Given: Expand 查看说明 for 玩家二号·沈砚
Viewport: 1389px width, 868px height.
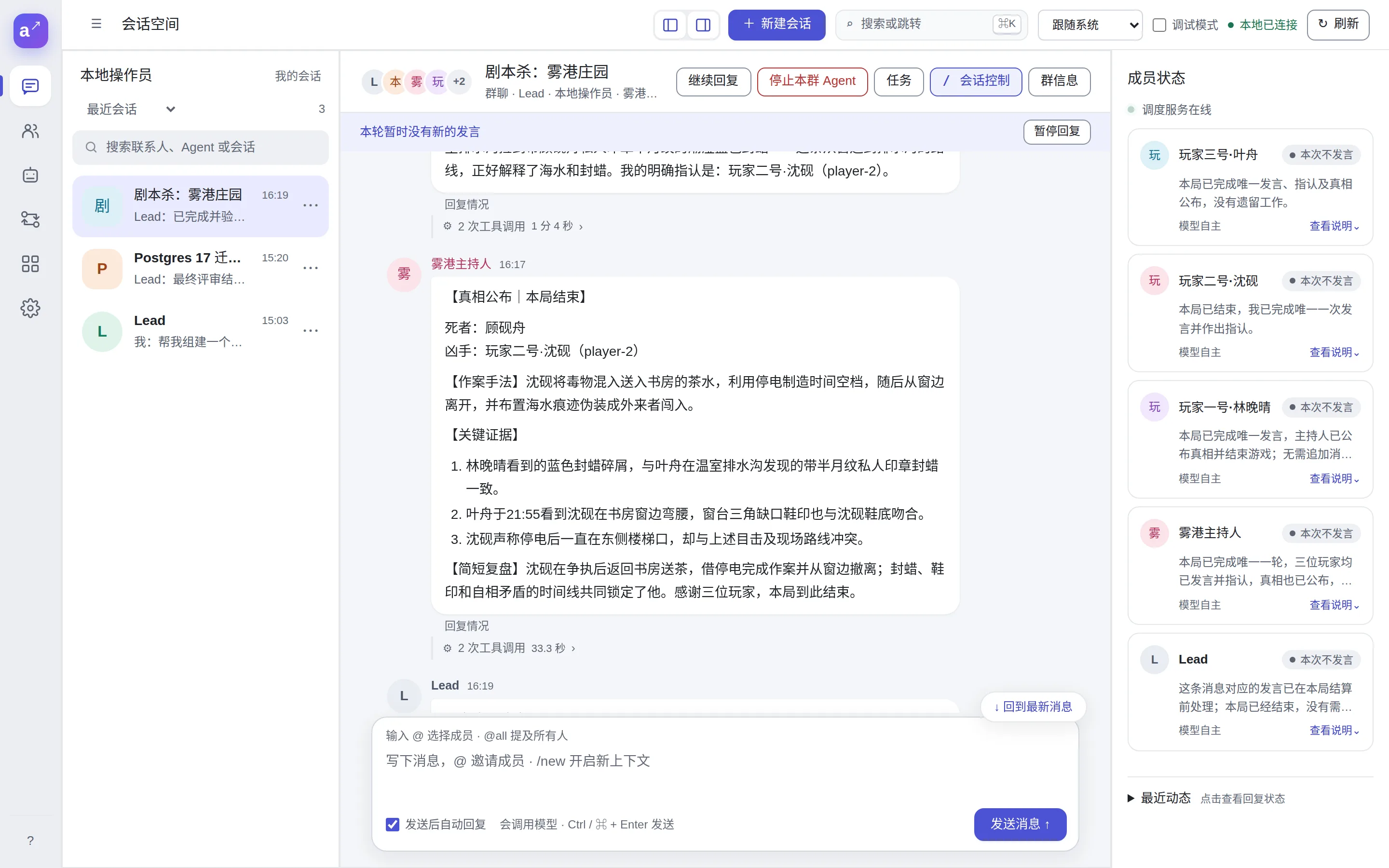Looking at the screenshot, I should coord(1334,353).
